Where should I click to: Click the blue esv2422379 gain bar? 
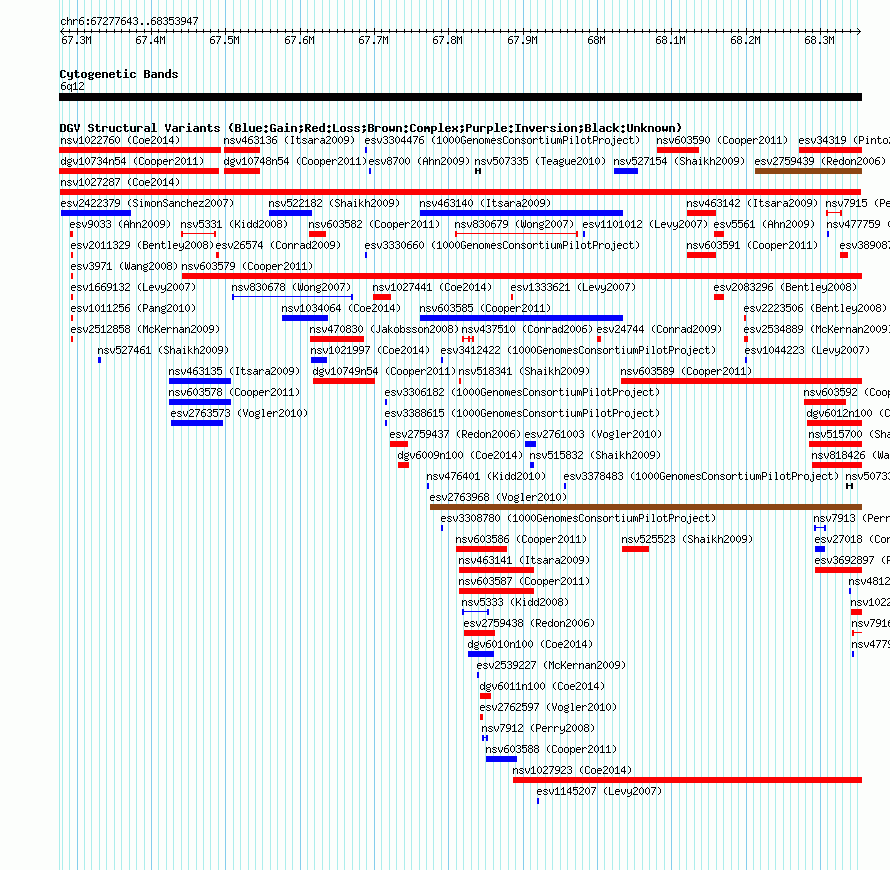click(x=96, y=213)
